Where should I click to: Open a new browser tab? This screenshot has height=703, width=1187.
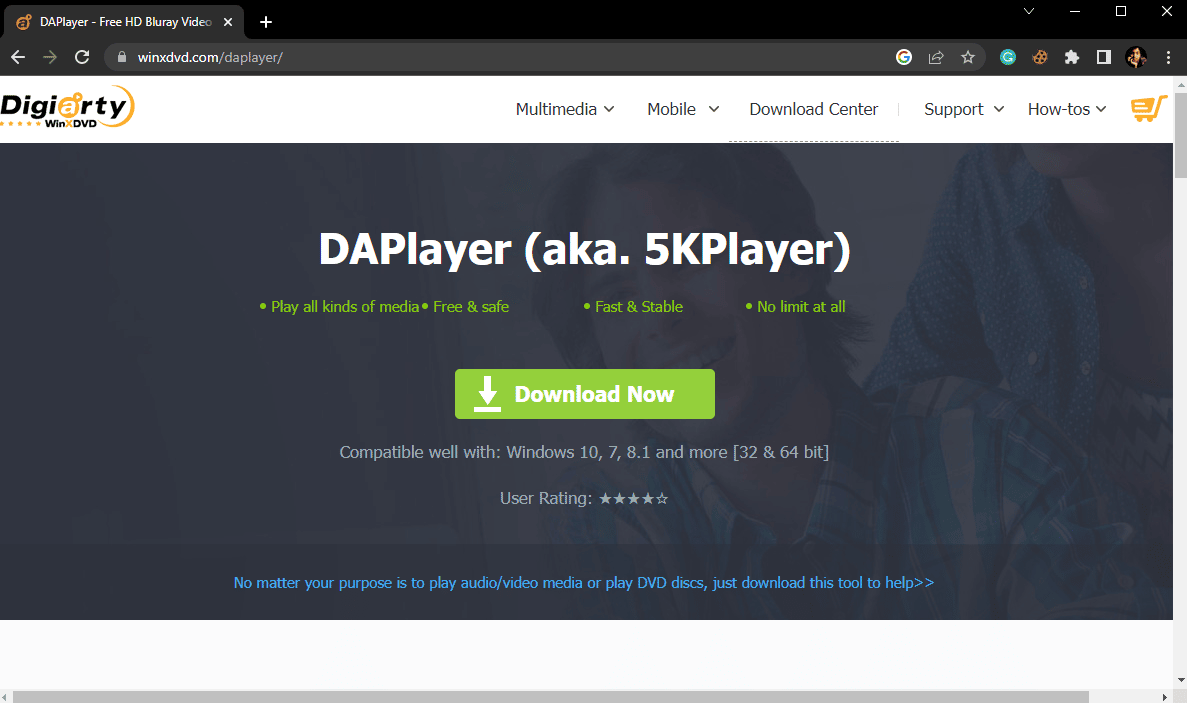pos(266,22)
